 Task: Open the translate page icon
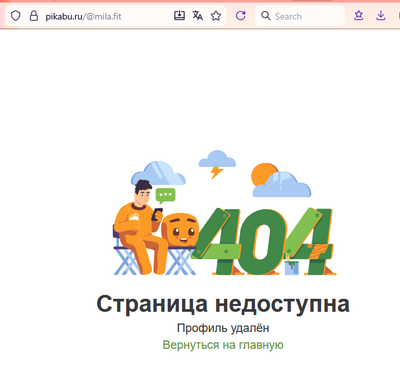tap(198, 15)
